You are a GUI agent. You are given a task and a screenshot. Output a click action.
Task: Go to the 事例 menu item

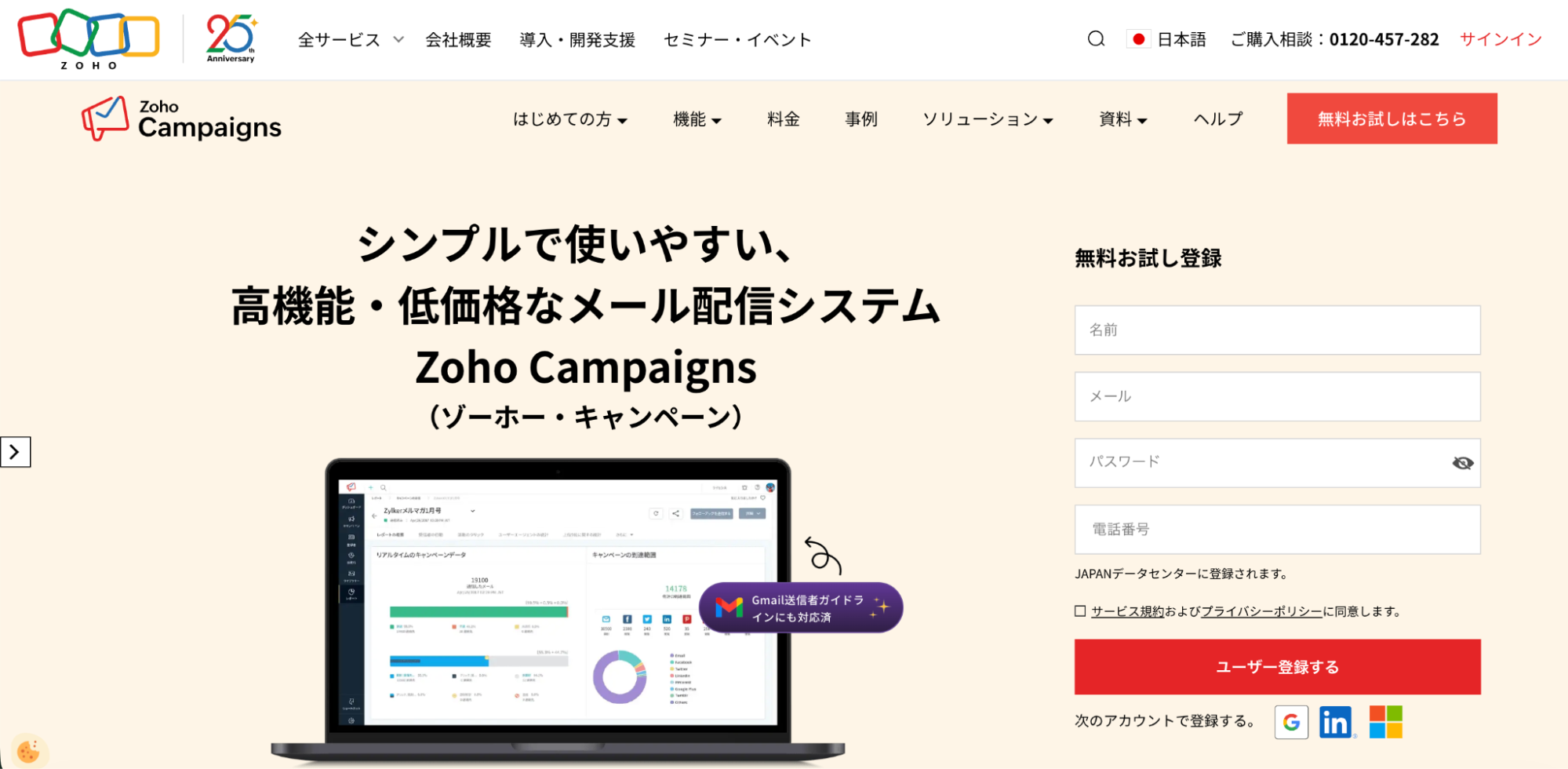coord(860,119)
